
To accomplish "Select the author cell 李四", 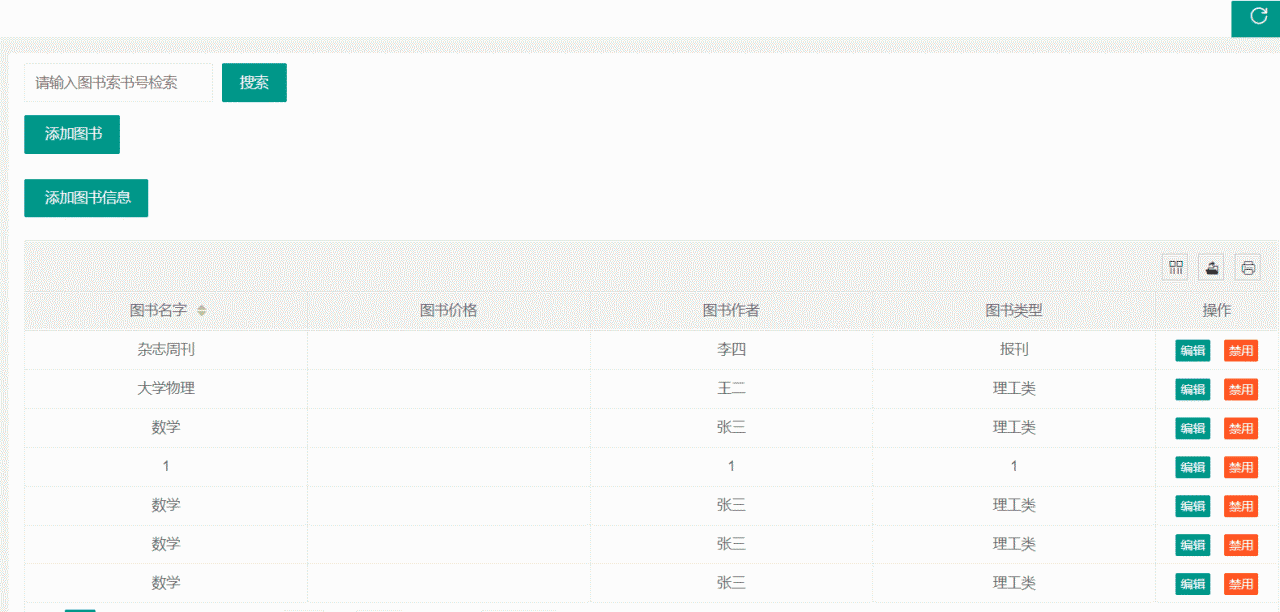I will tap(731, 350).
